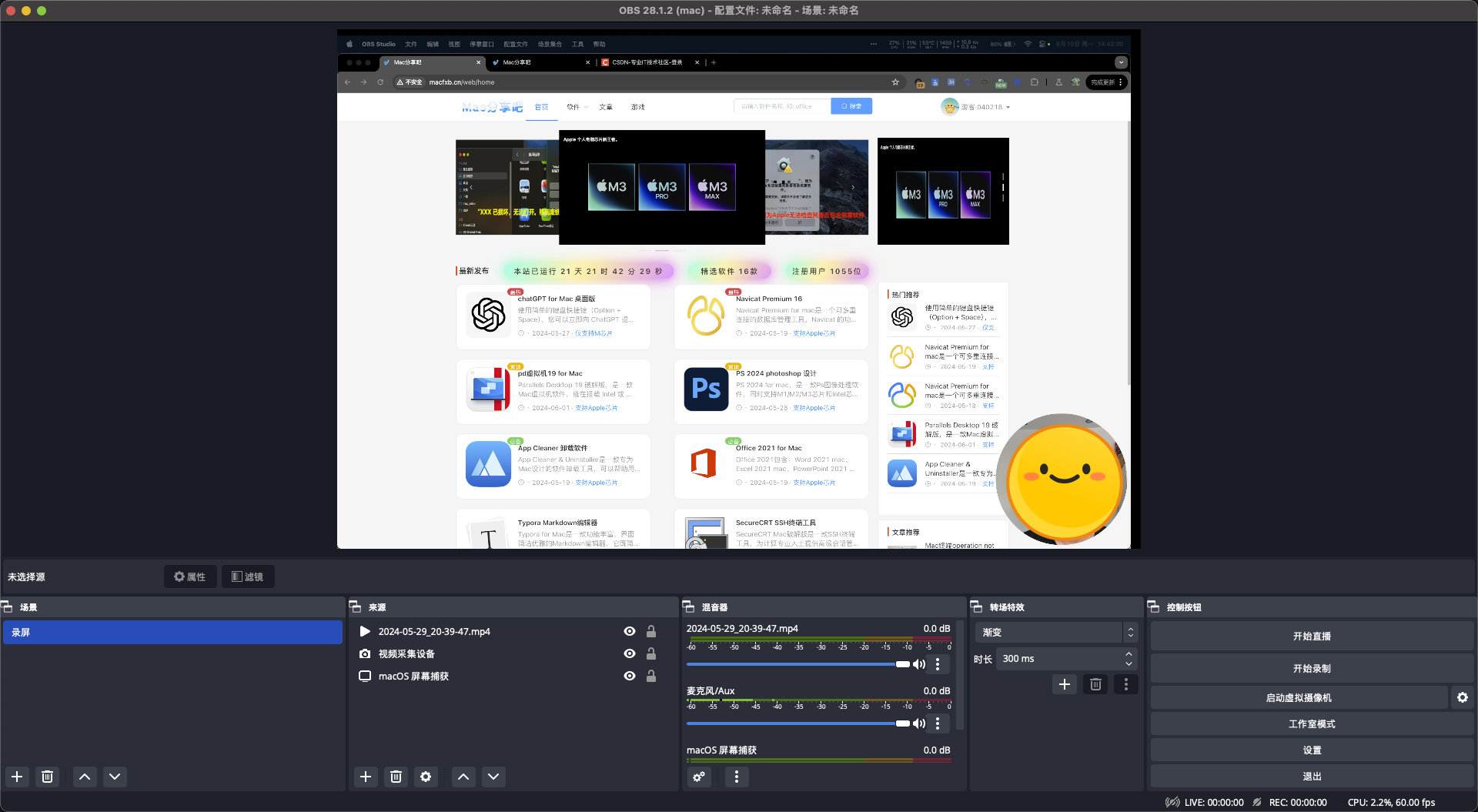Open mixer panel three-dot menu at bottom
This screenshot has height=812, width=1478.
[x=737, y=777]
